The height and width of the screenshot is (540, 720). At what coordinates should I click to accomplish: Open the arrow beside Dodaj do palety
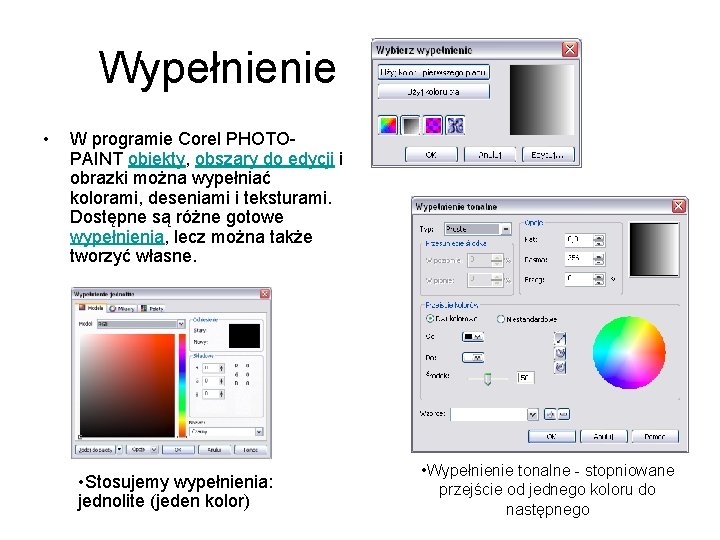pyautogui.click(x=119, y=449)
